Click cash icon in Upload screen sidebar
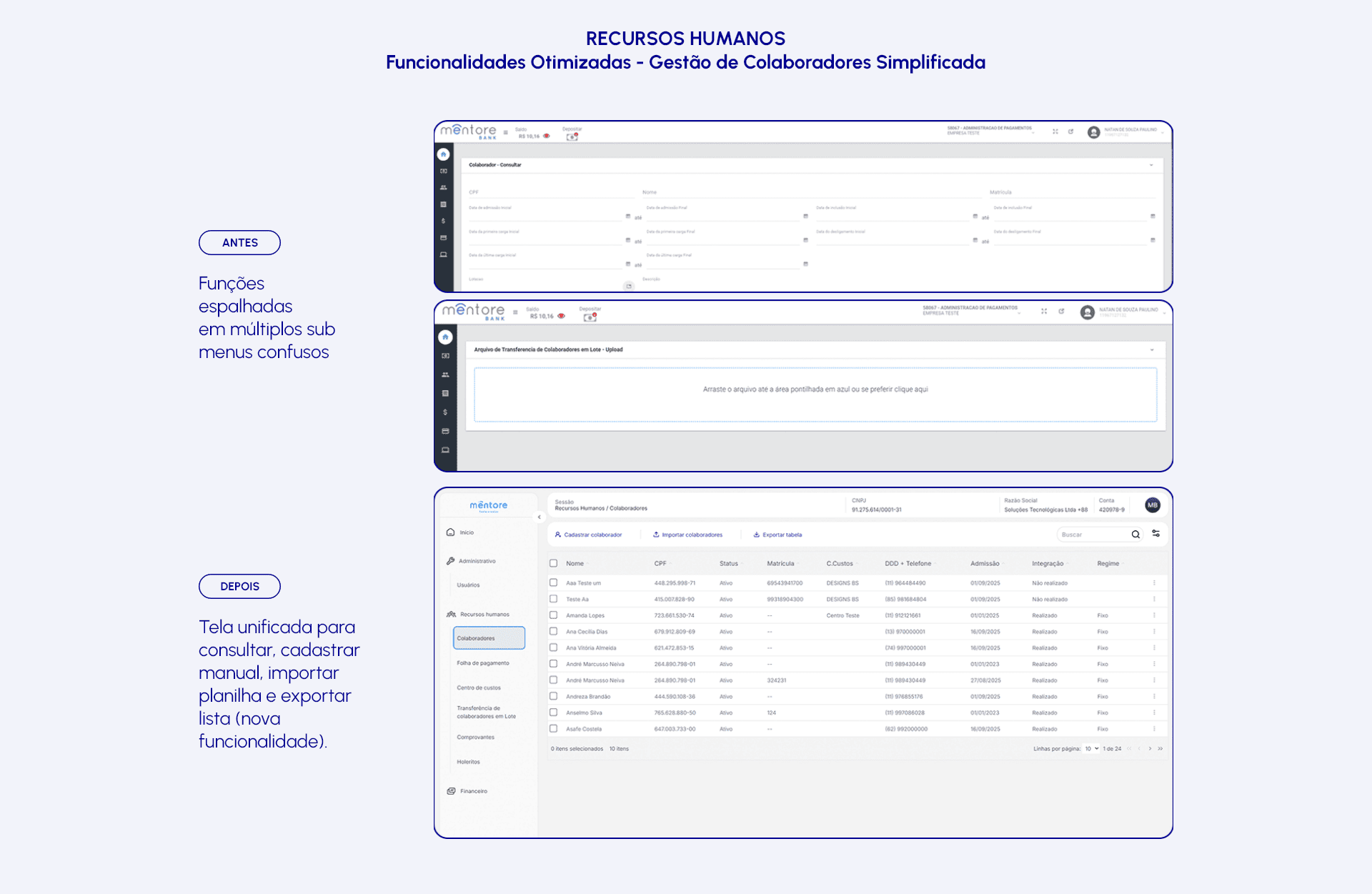The width and height of the screenshot is (1372, 894). (x=445, y=356)
